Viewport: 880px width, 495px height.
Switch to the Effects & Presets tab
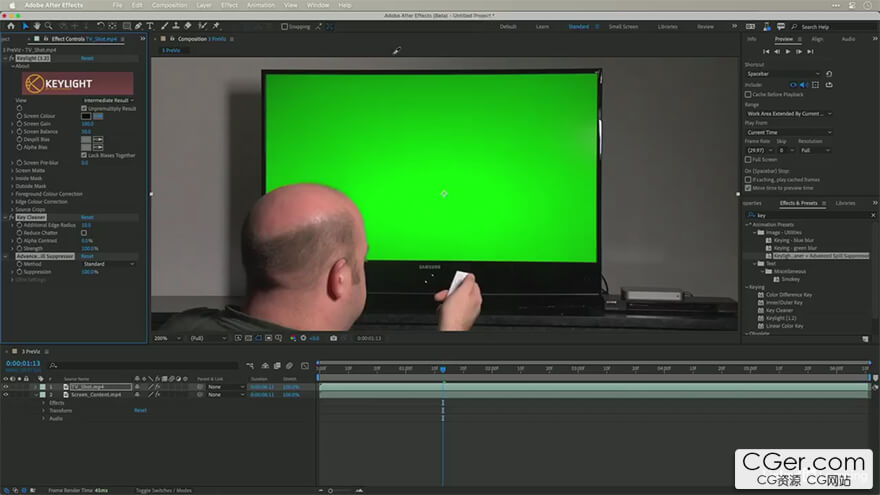[x=798, y=203]
